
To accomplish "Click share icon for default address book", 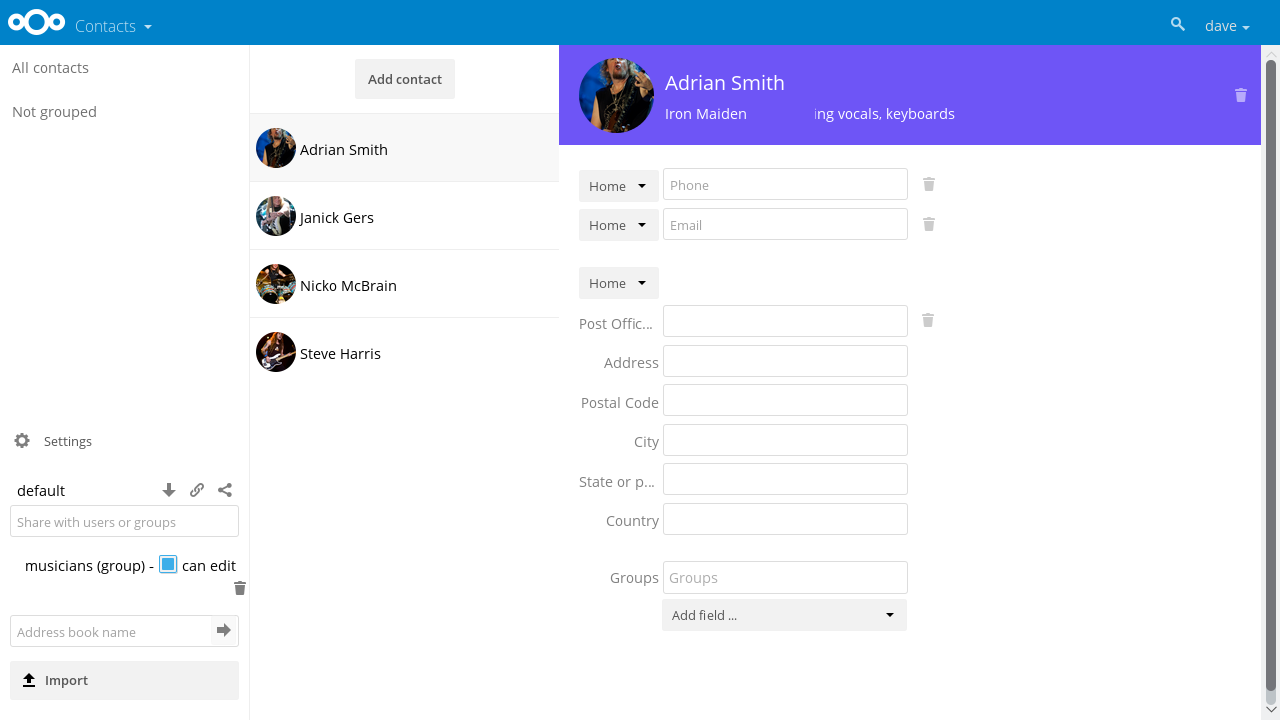I will pos(225,490).
